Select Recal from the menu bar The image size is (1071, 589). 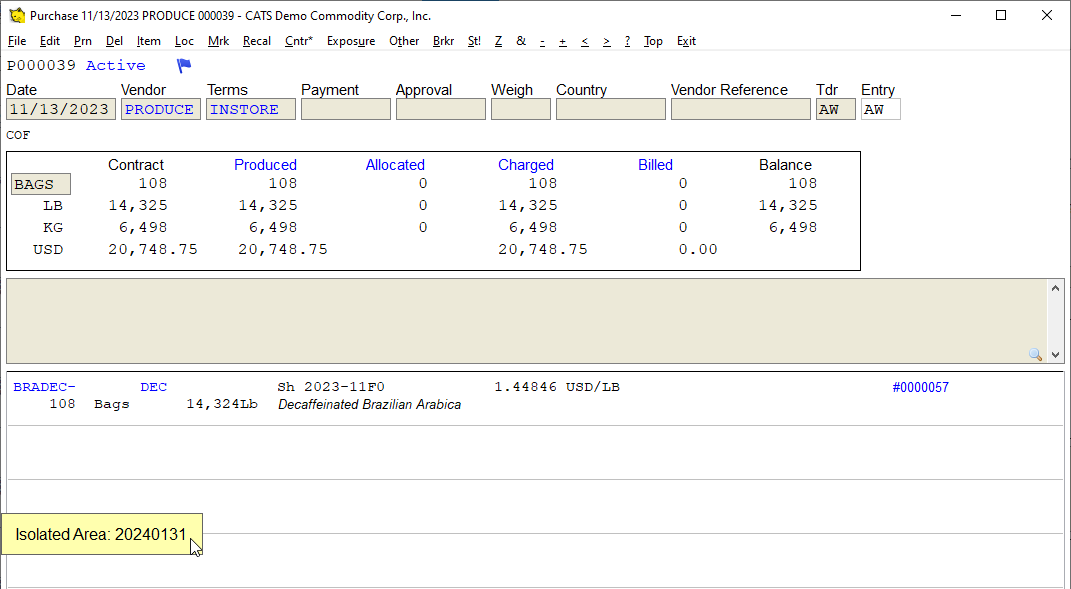(x=257, y=41)
